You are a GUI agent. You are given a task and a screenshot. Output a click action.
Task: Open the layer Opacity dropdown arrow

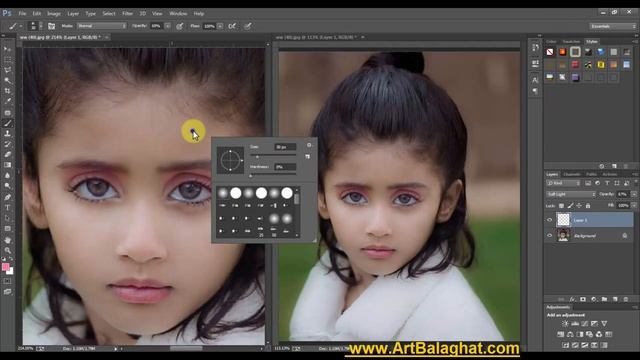[x=633, y=194]
